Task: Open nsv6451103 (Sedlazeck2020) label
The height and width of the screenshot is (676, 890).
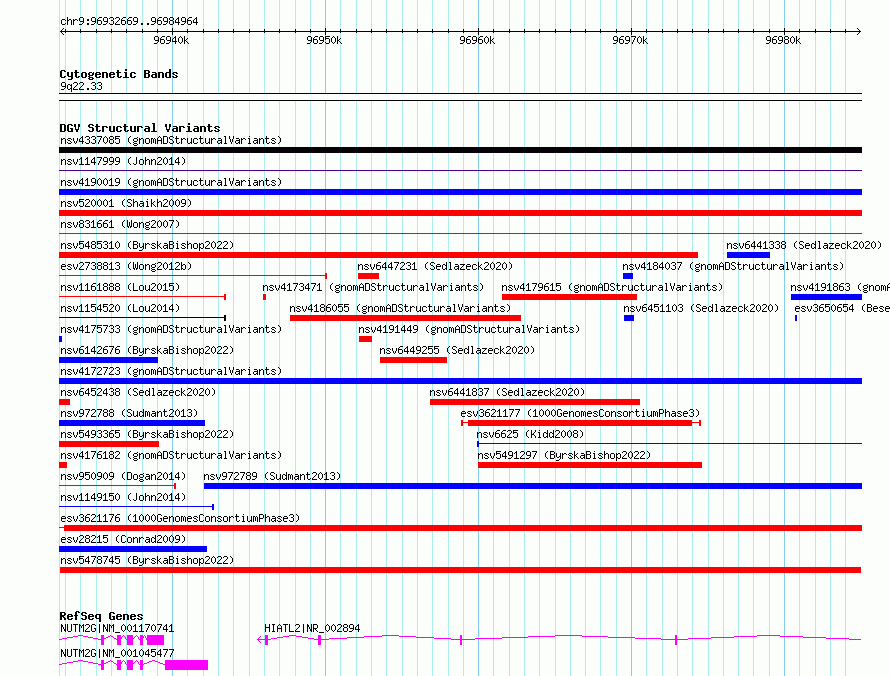Action: point(701,308)
